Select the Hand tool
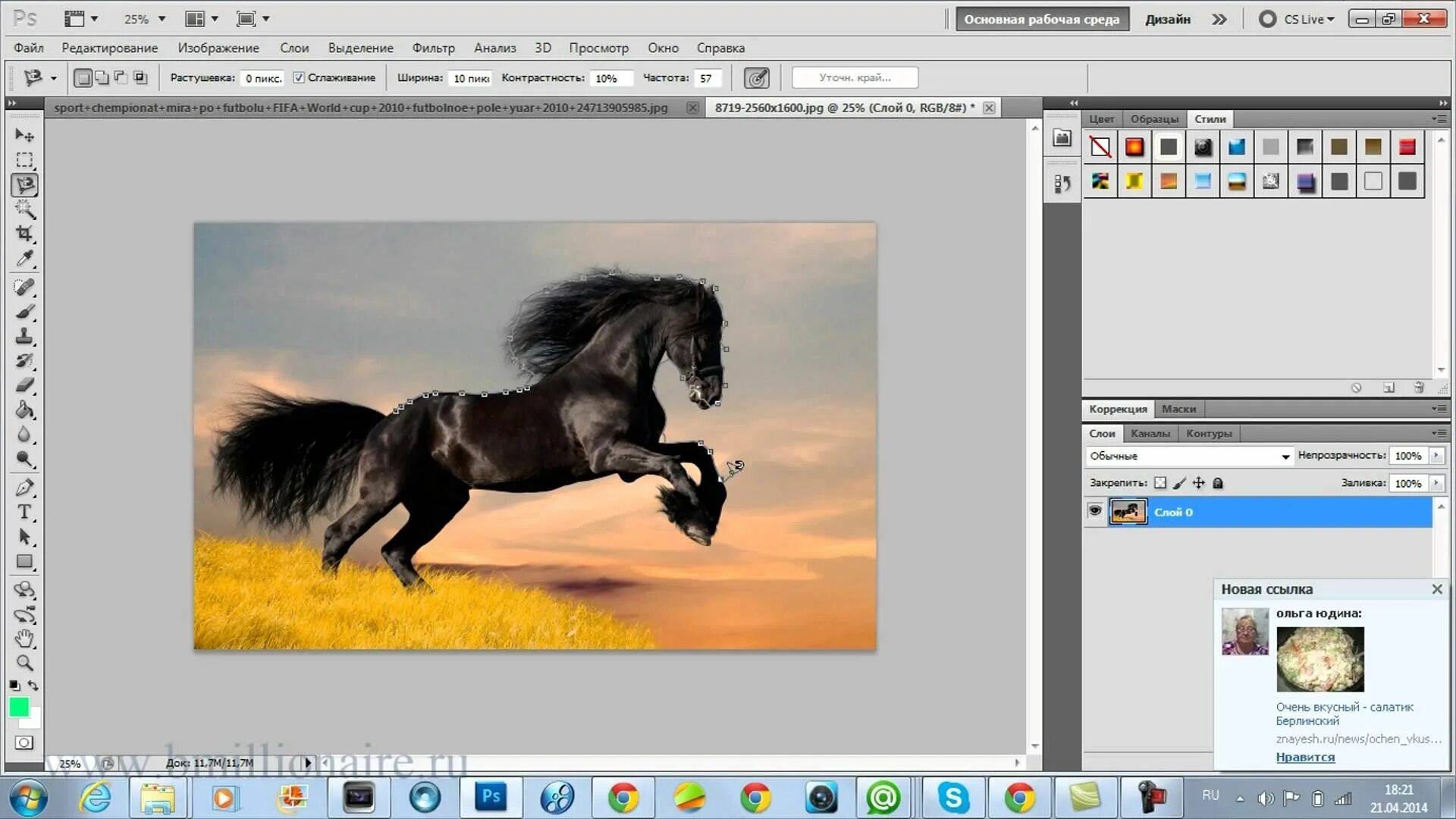This screenshot has width=1456, height=819. 24,638
